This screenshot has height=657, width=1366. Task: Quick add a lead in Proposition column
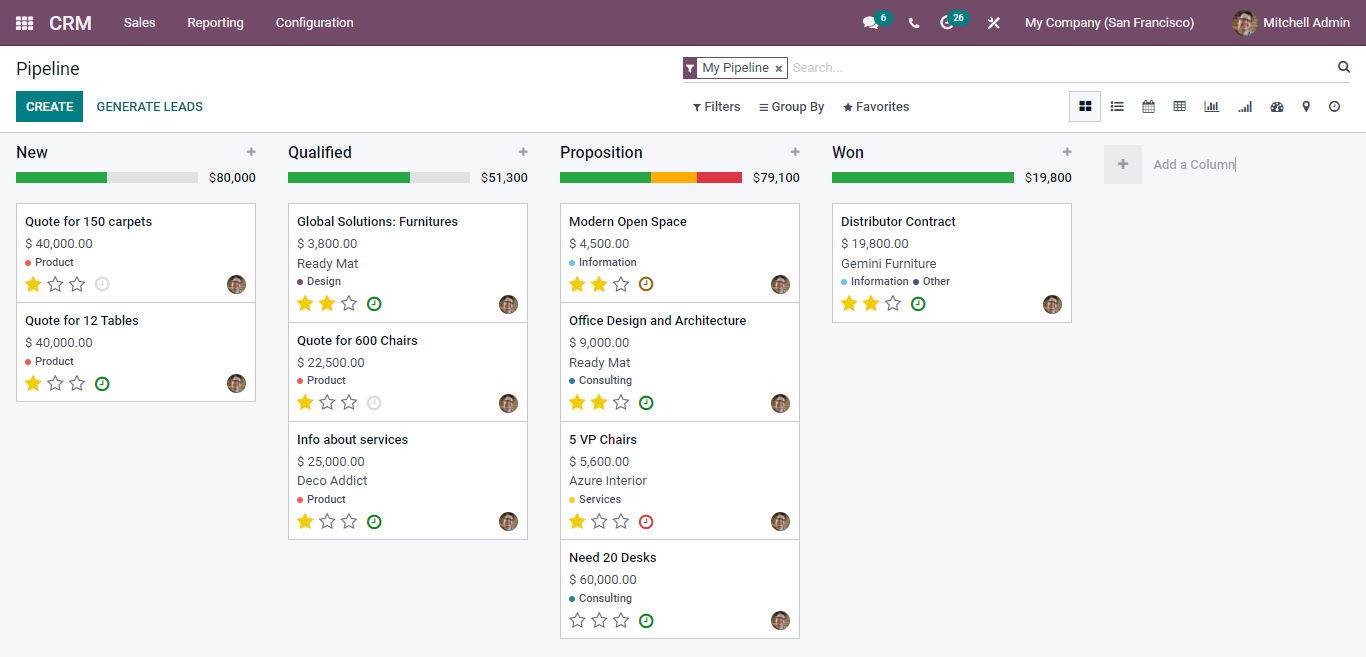click(x=795, y=152)
